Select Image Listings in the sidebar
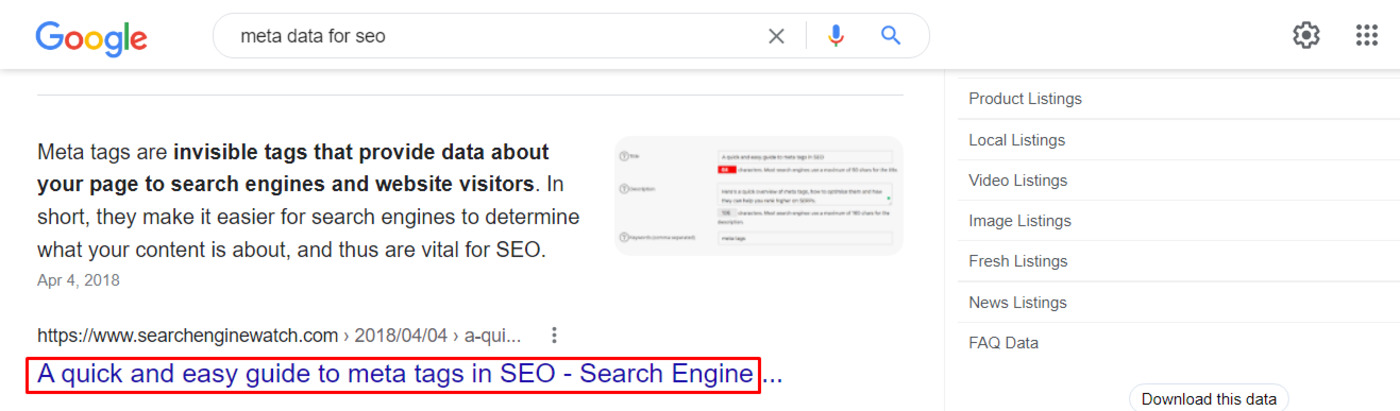The width and height of the screenshot is (1400, 411). point(1019,221)
